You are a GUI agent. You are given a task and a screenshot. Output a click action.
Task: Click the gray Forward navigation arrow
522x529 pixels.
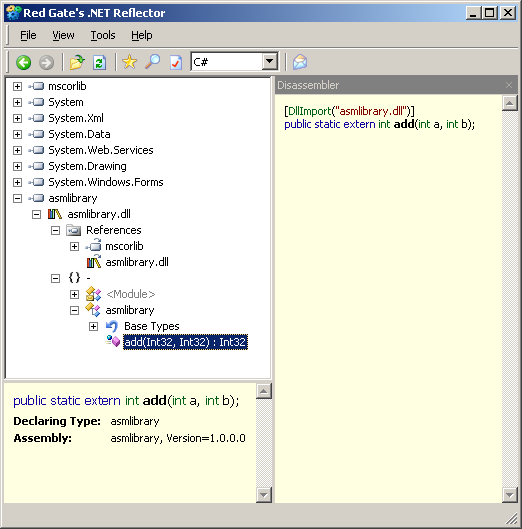pos(46,62)
